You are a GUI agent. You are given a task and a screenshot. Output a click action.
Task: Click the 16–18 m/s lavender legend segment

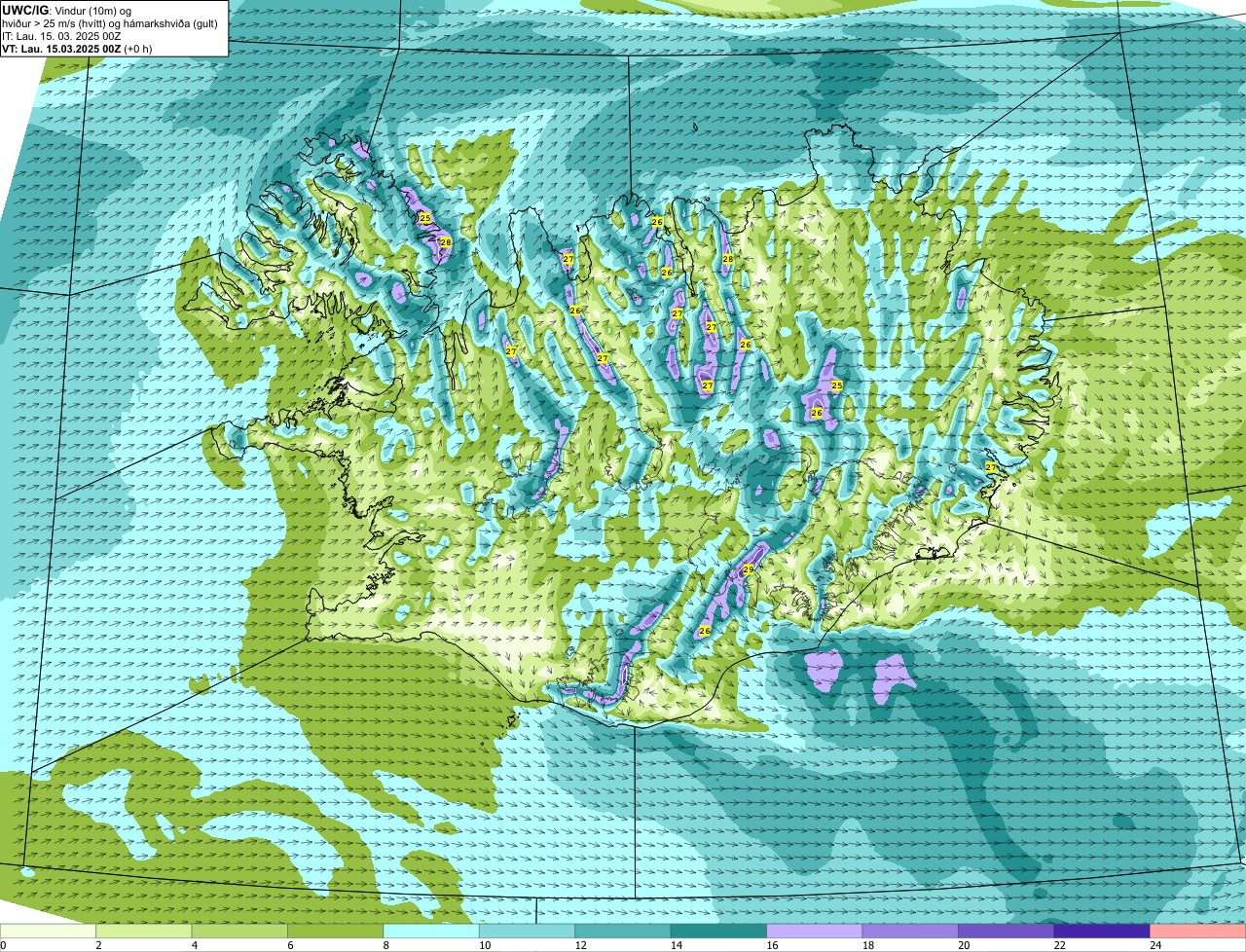pos(815,932)
